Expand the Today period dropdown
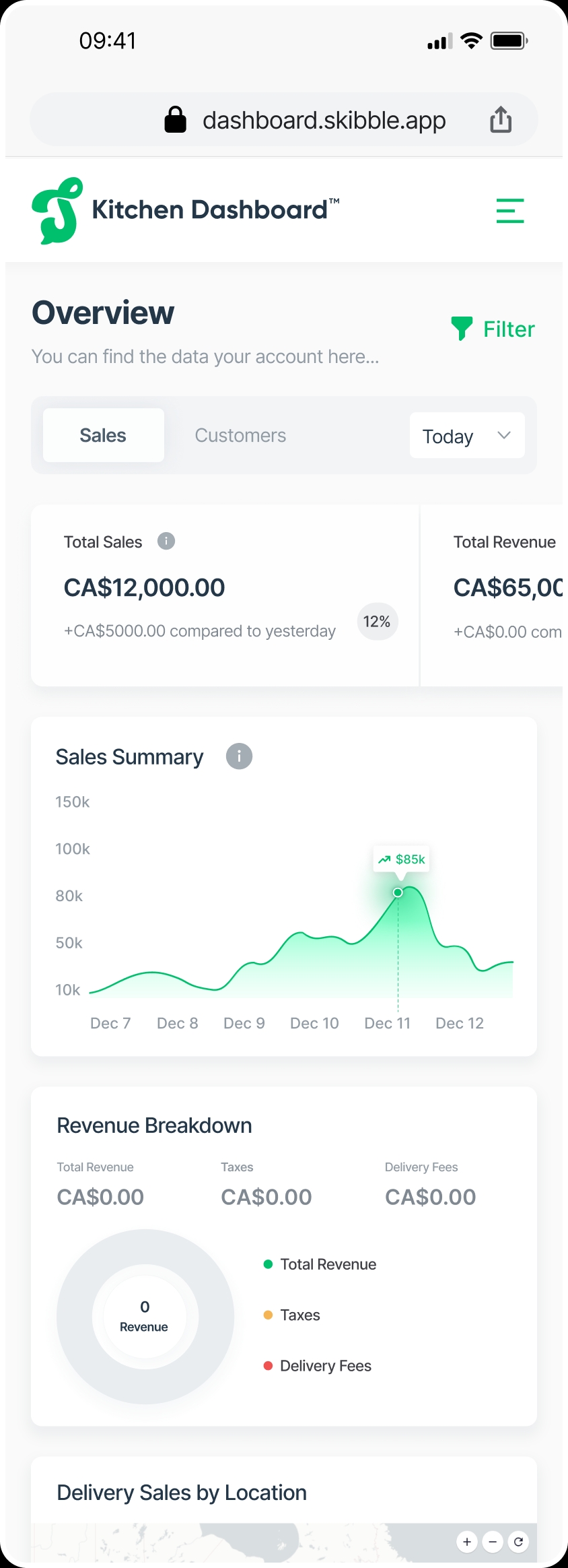 click(x=467, y=436)
